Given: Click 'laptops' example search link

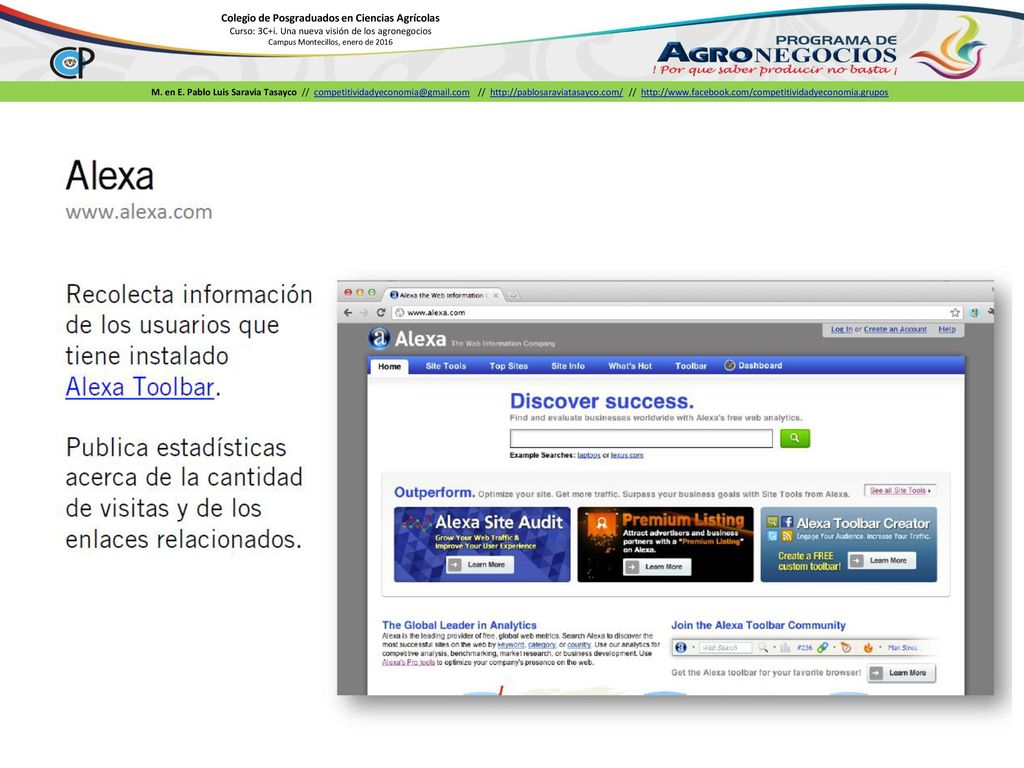Looking at the screenshot, I should 589,455.
